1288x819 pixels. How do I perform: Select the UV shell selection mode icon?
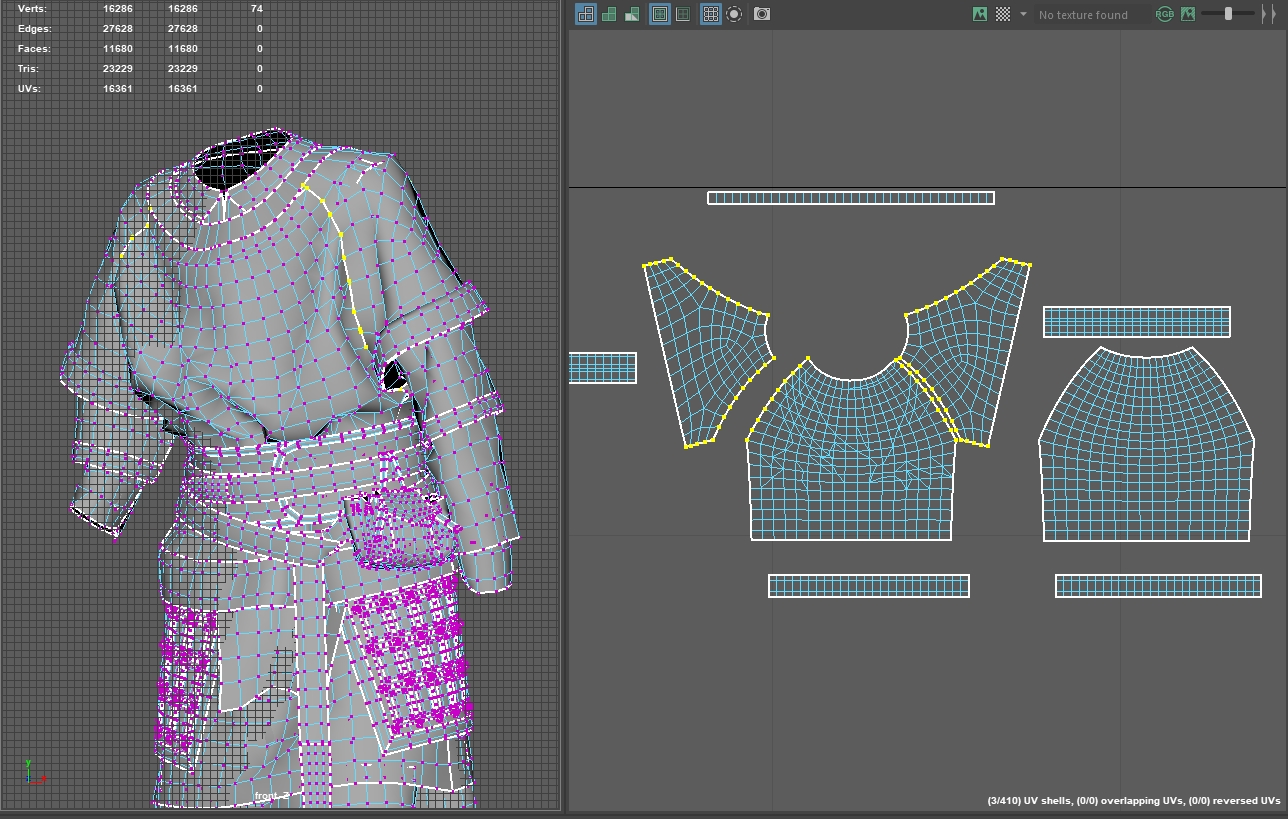coord(586,14)
